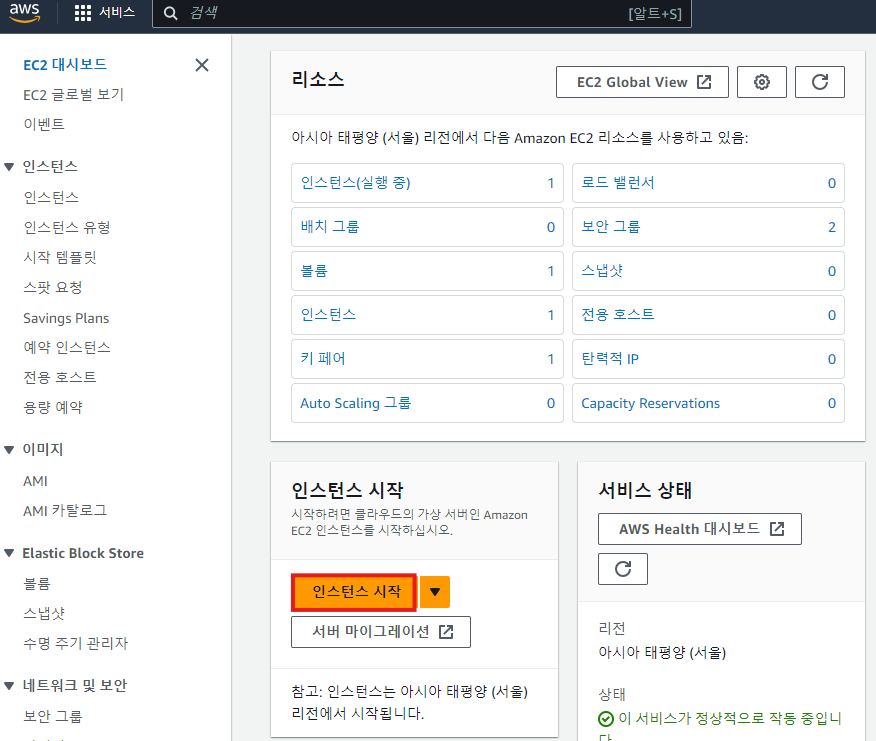Open resource settings gear icon
This screenshot has height=741, width=876.
pos(761,82)
